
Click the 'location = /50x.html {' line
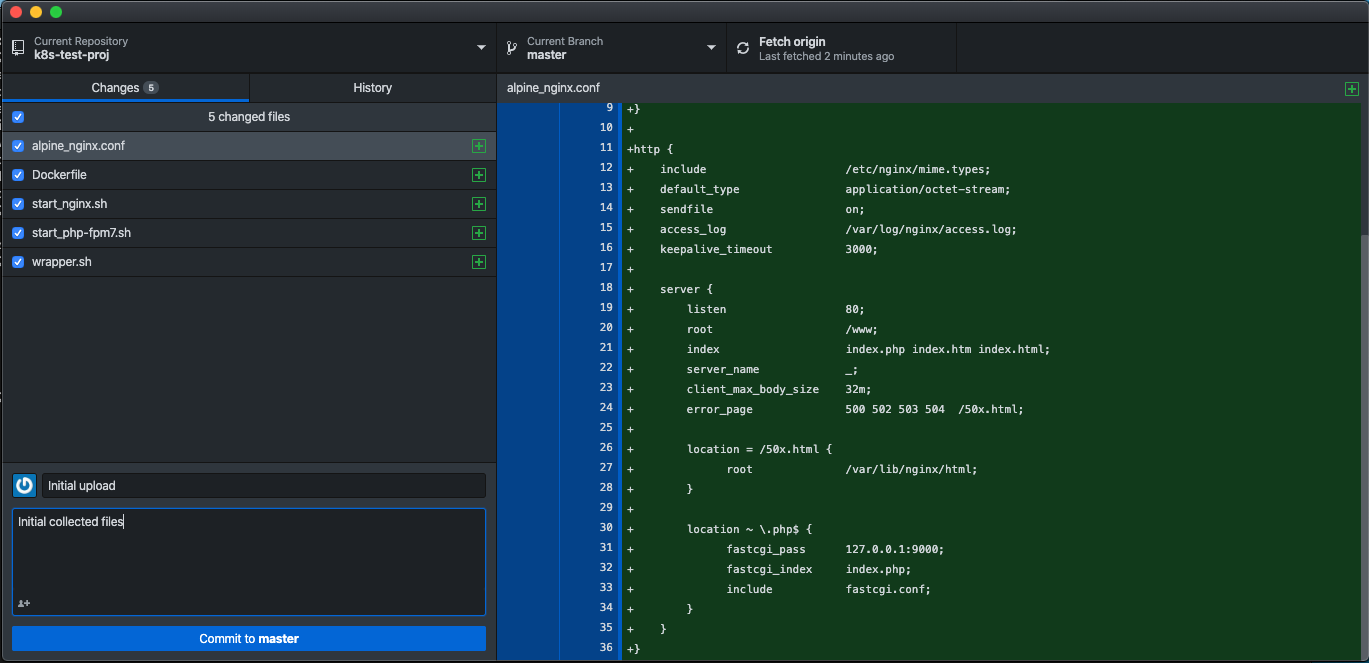pos(759,449)
